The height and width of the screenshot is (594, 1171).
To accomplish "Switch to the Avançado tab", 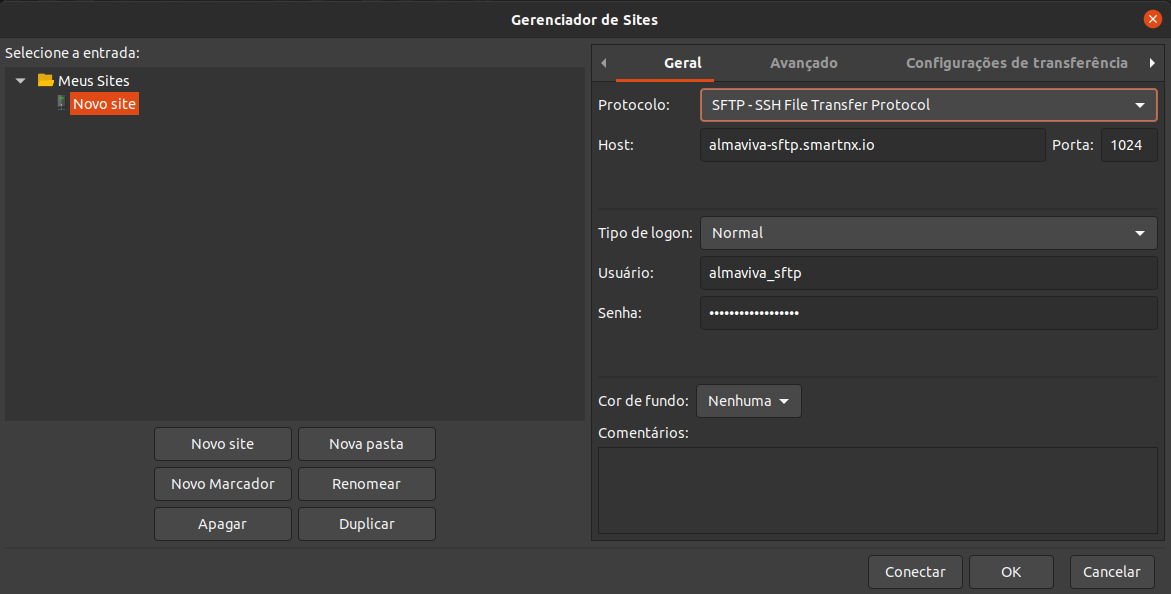I will (804, 63).
